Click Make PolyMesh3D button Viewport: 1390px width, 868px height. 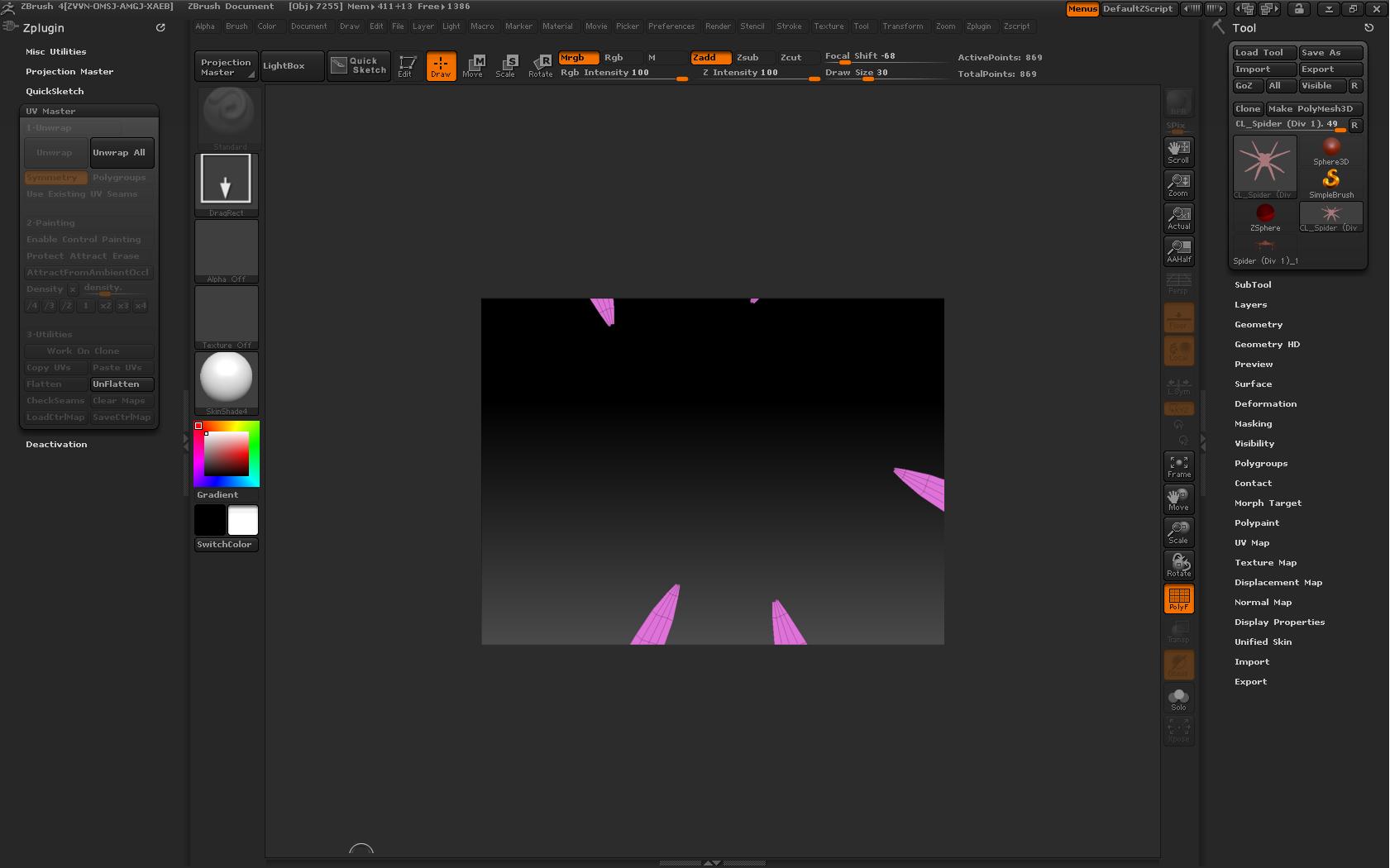click(x=1315, y=109)
